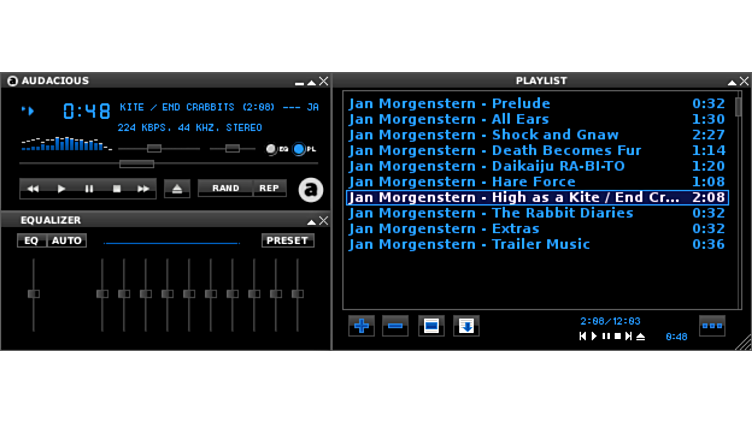Click the round Audacious logo icon
The image size is (752, 423).
coord(310,189)
